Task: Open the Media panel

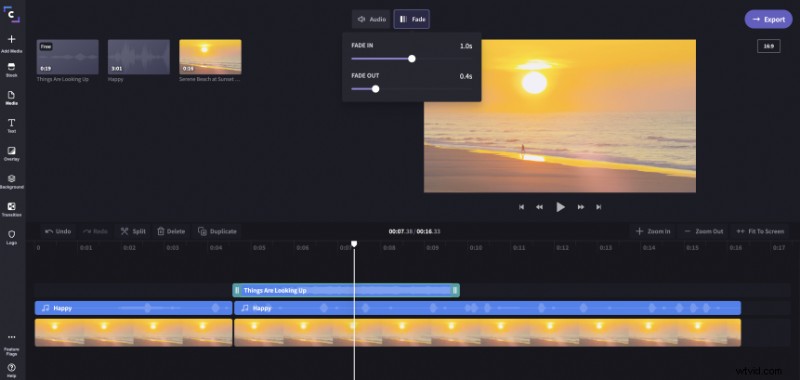Action: tap(12, 98)
